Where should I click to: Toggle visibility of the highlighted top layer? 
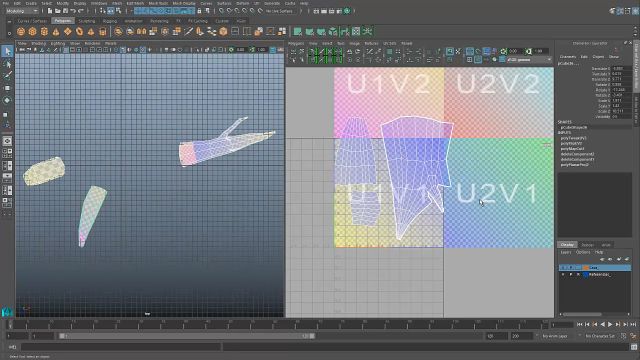tap(563, 268)
